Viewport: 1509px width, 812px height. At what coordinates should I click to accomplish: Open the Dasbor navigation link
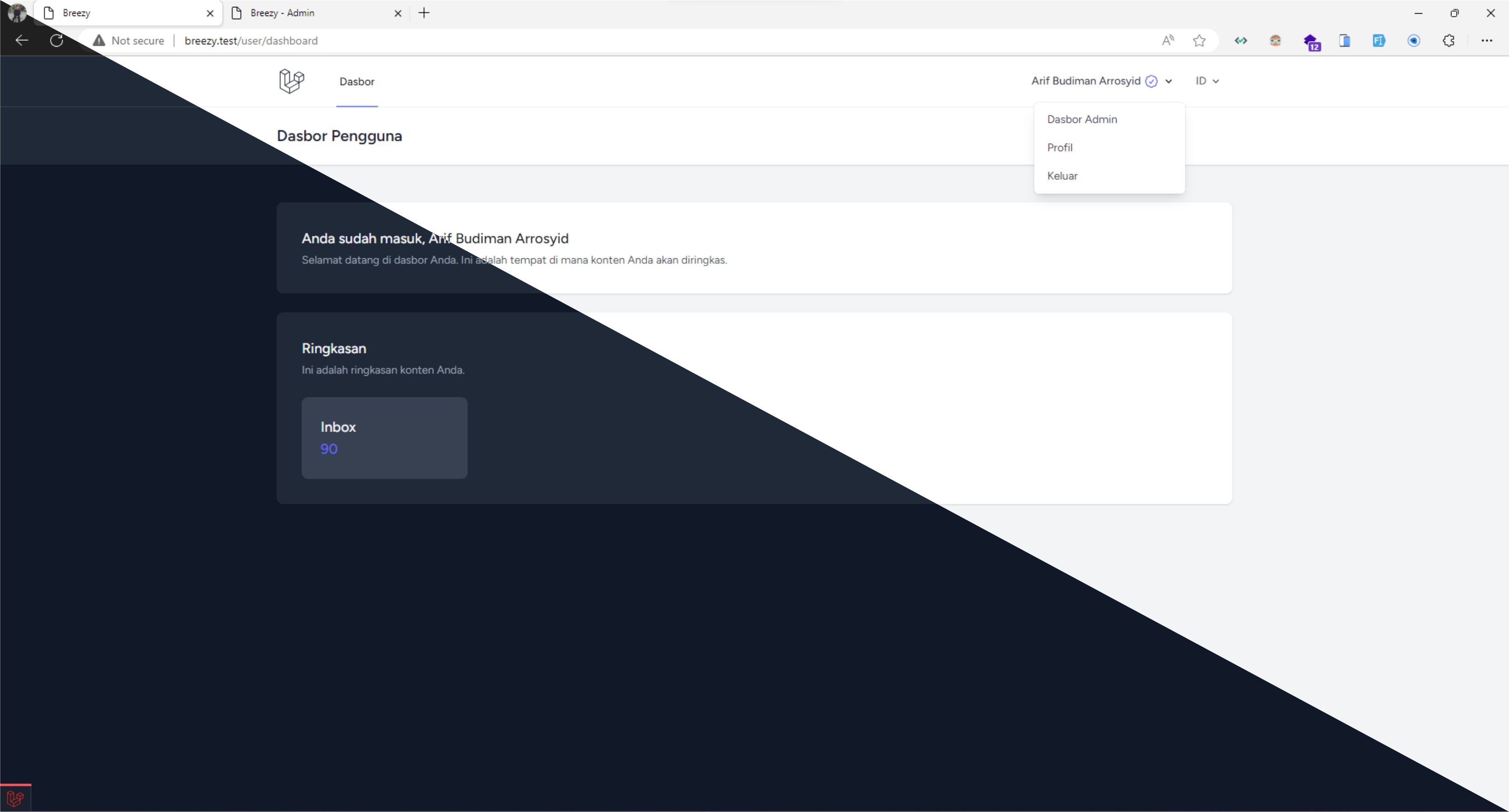[357, 81]
